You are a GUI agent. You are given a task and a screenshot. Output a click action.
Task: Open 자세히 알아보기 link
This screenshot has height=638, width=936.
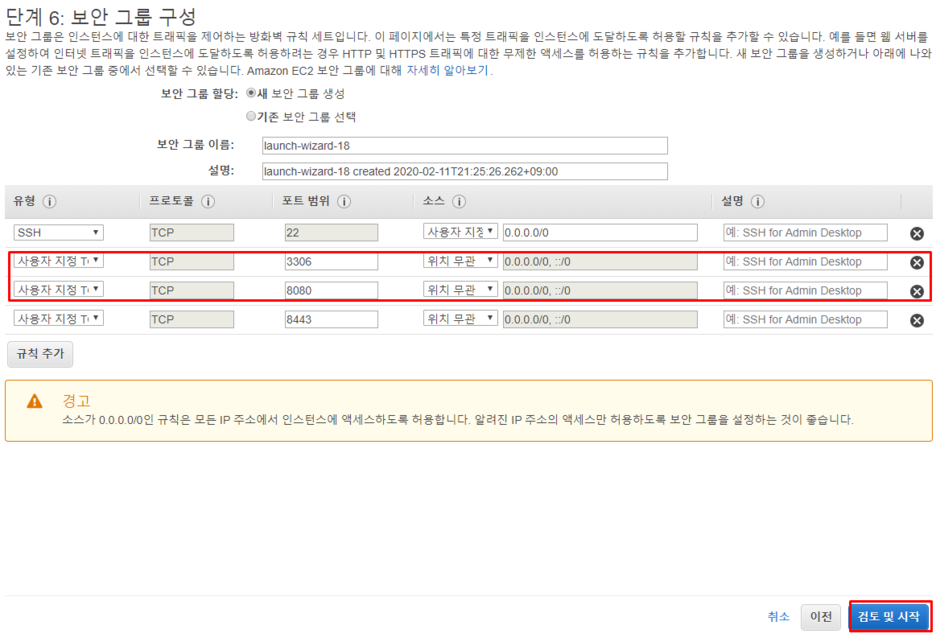click(447, 70)
